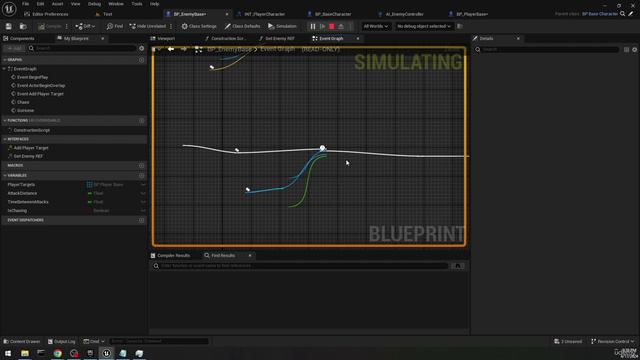The image size is (640, 360).
Task: Open the Tools menu
Action: coord(137,4)
